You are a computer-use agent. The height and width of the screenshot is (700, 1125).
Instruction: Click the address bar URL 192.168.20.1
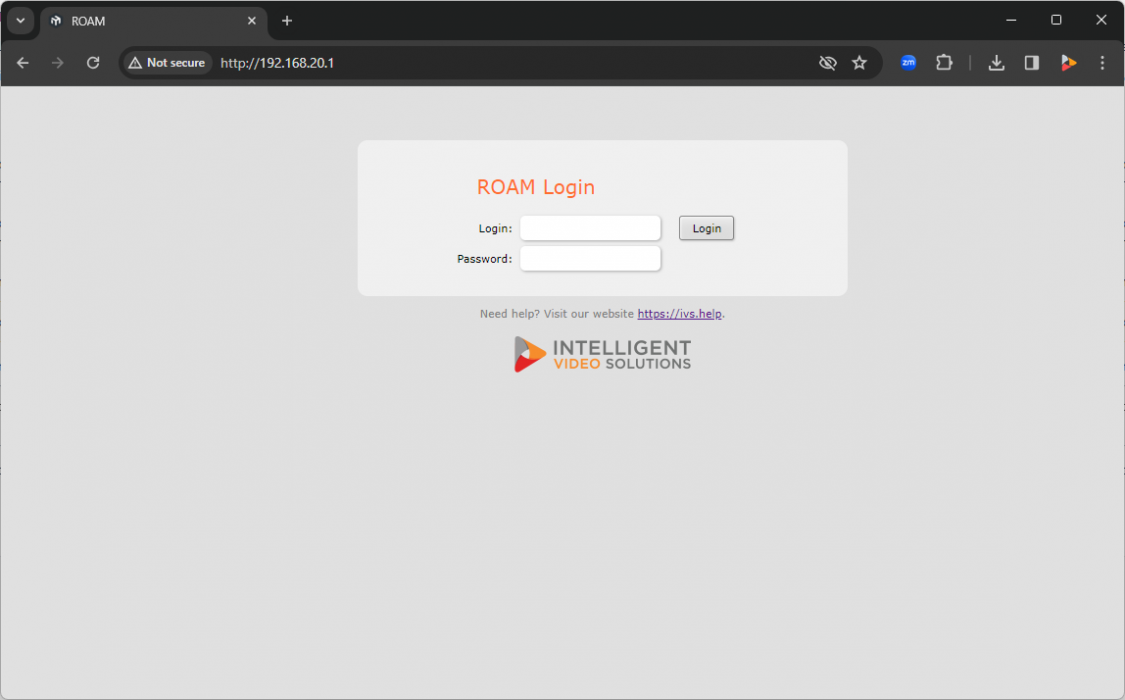pos(277,63)
